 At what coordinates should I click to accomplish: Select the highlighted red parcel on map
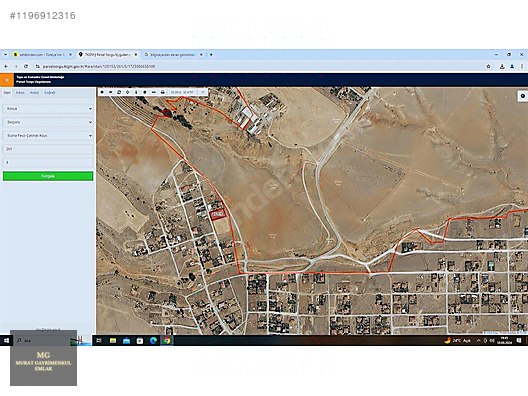(218, 214)
